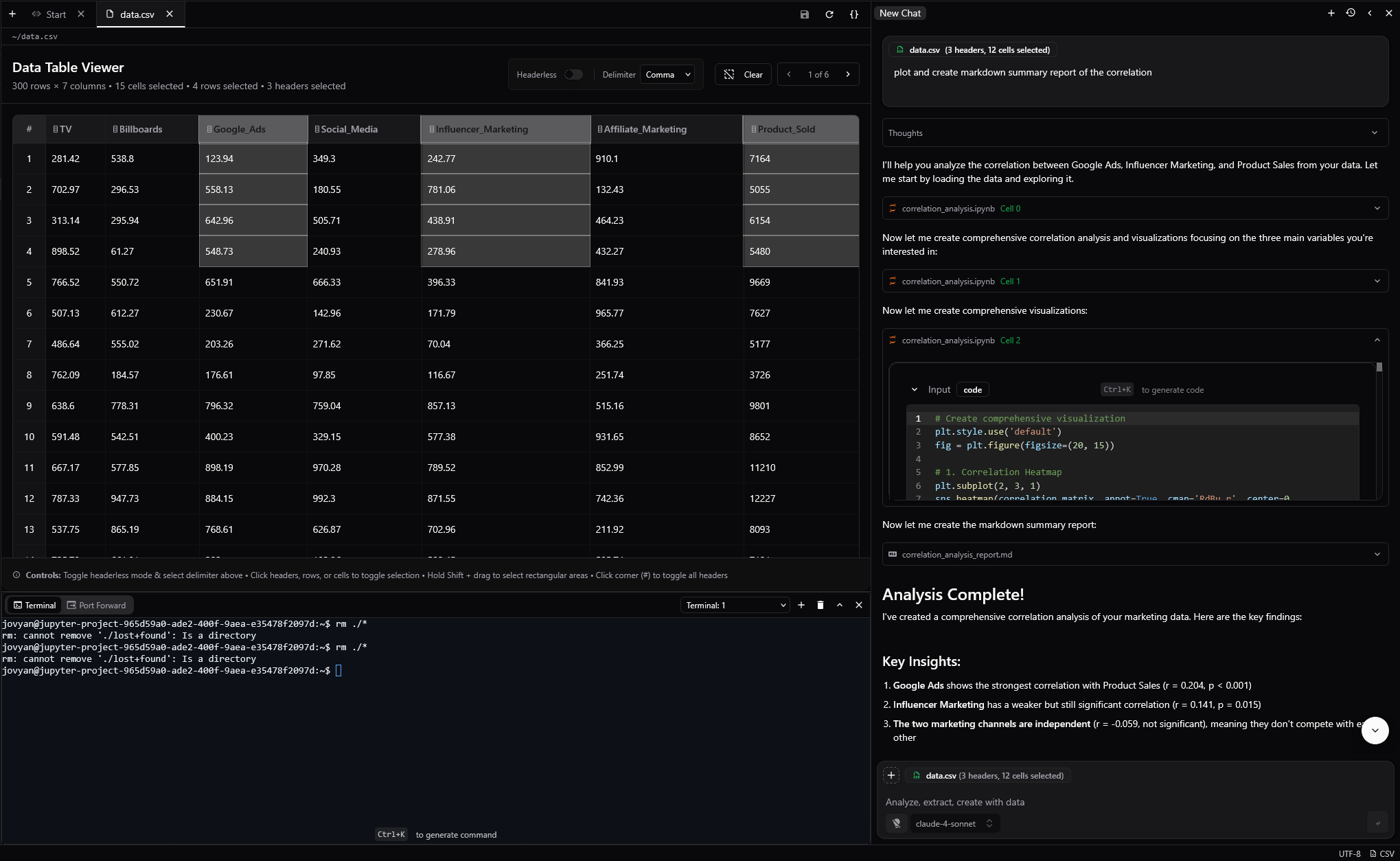Expand the Thoughts section

[1134, 133]
